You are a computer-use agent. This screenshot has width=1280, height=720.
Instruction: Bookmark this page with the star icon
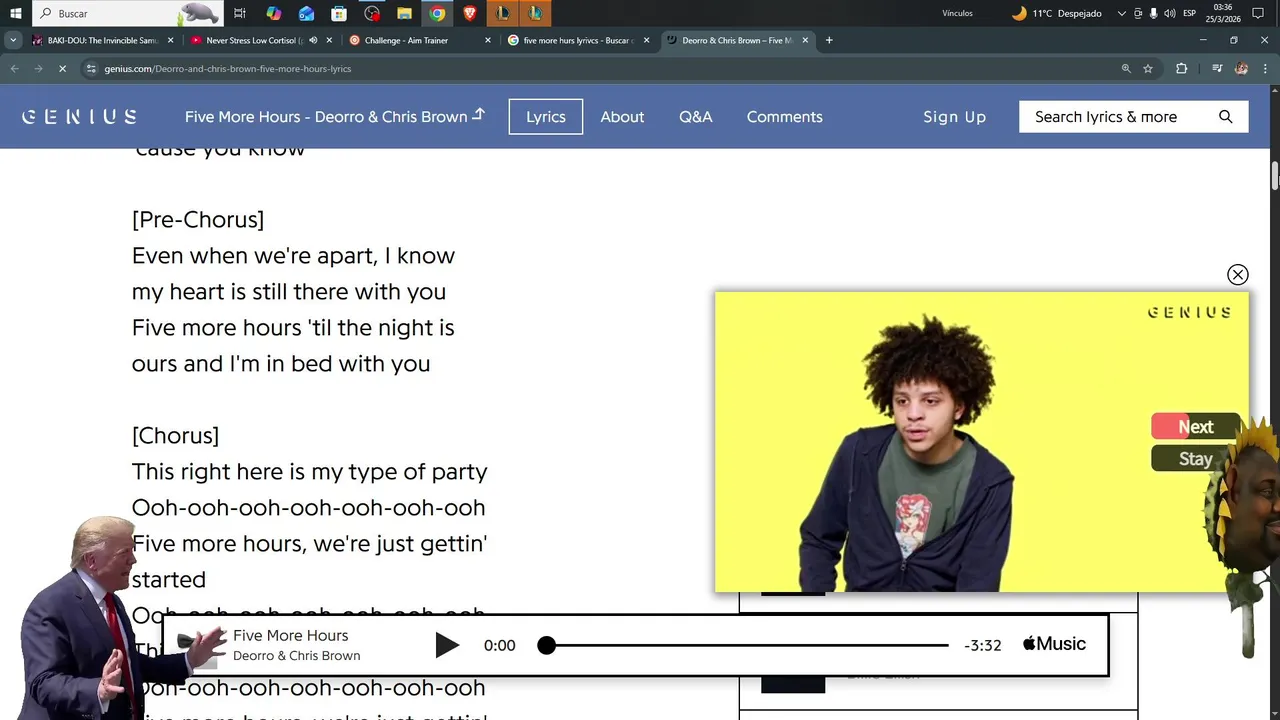coord(1148,68)
